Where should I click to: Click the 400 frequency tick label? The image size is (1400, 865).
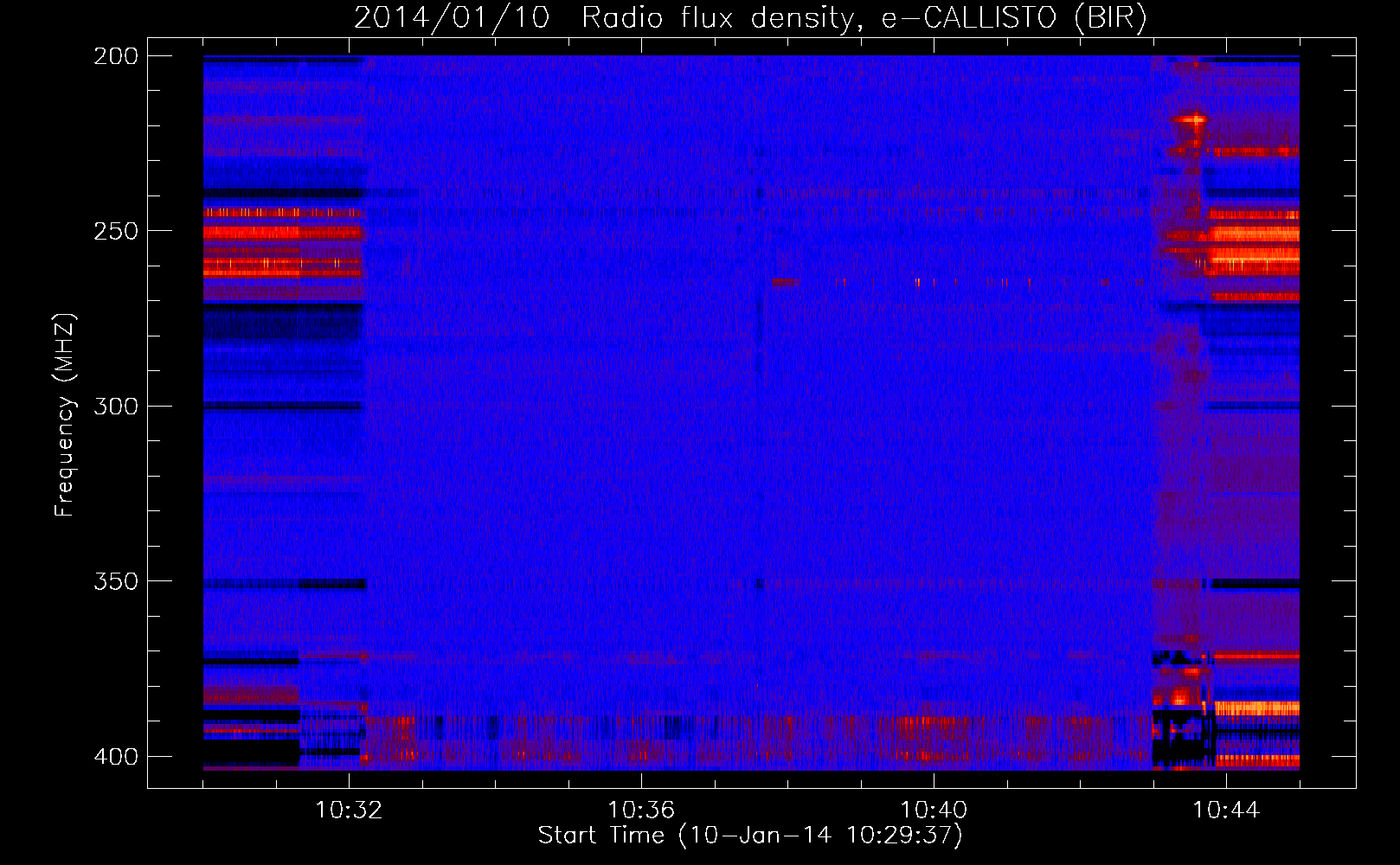(116, 756)
